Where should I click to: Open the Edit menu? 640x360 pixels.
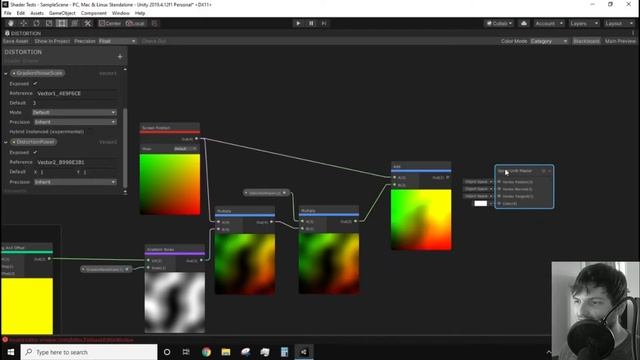(x=21, y=13)
